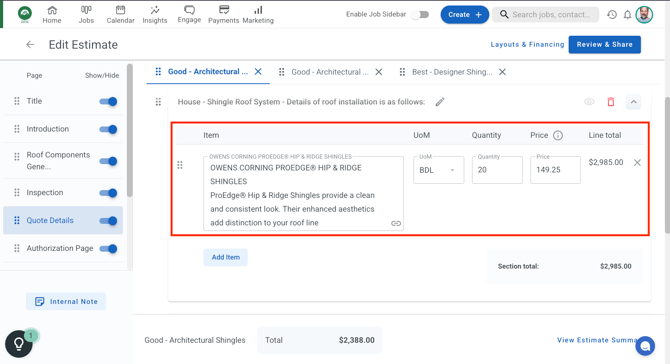Click the company logo icon
Screen dimensions: 670x364
tap(25, 14)
